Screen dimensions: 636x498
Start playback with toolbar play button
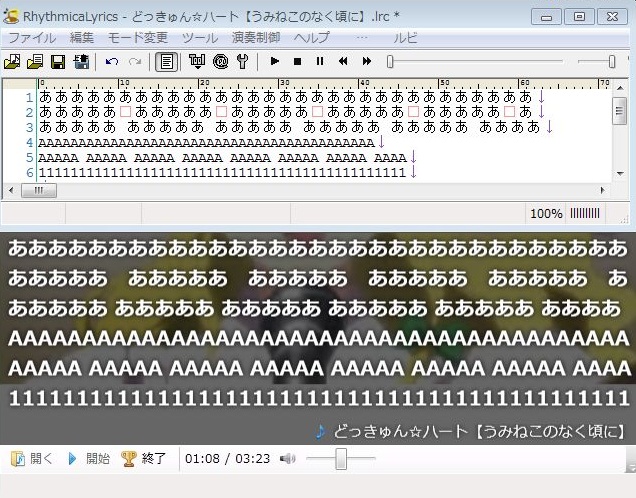click(275, 61)
